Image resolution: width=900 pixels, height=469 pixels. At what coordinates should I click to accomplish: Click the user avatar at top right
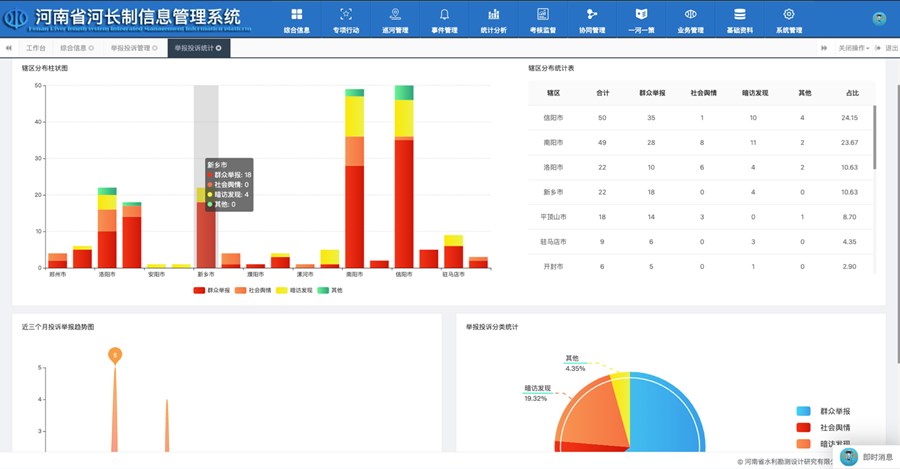[879, 18]
